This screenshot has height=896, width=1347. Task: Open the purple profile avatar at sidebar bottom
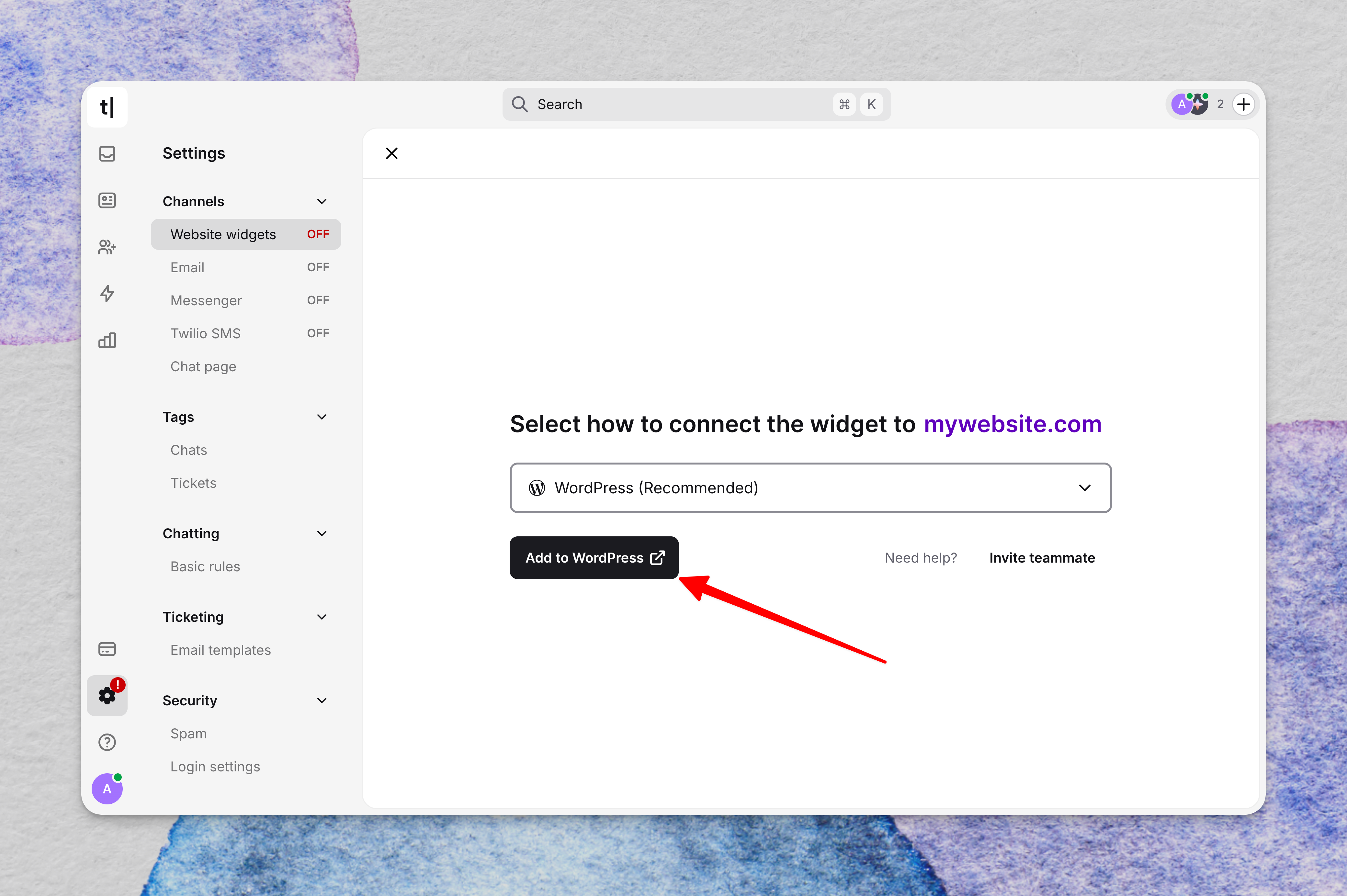(x=107, y=789)
